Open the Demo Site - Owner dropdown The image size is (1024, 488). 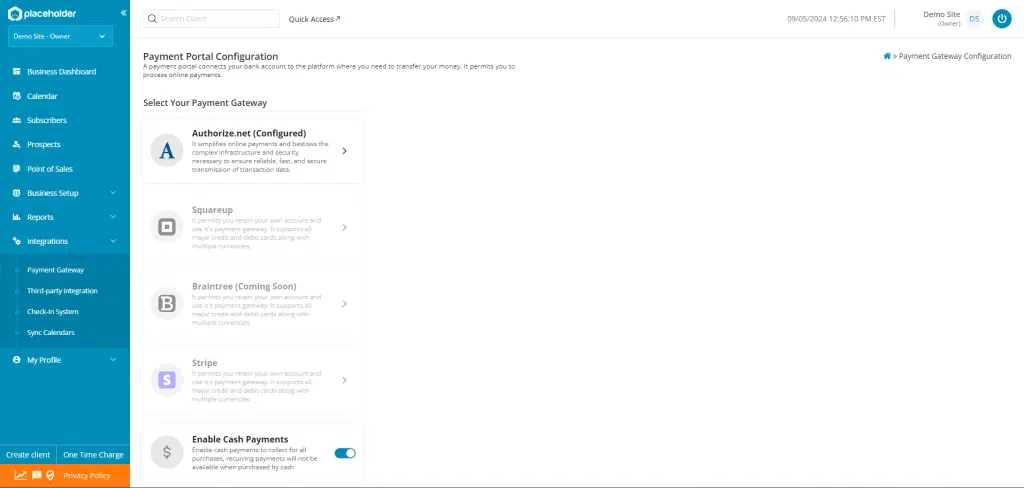tap(60, 37)
